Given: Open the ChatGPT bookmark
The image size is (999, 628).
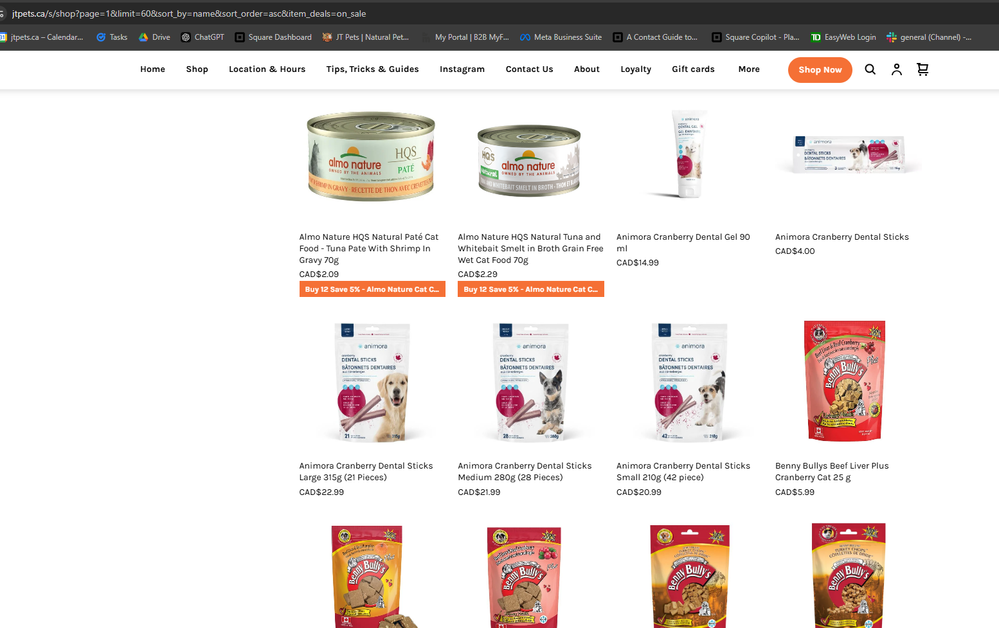Looking at the screenshot, I should (x=203, y=37).
